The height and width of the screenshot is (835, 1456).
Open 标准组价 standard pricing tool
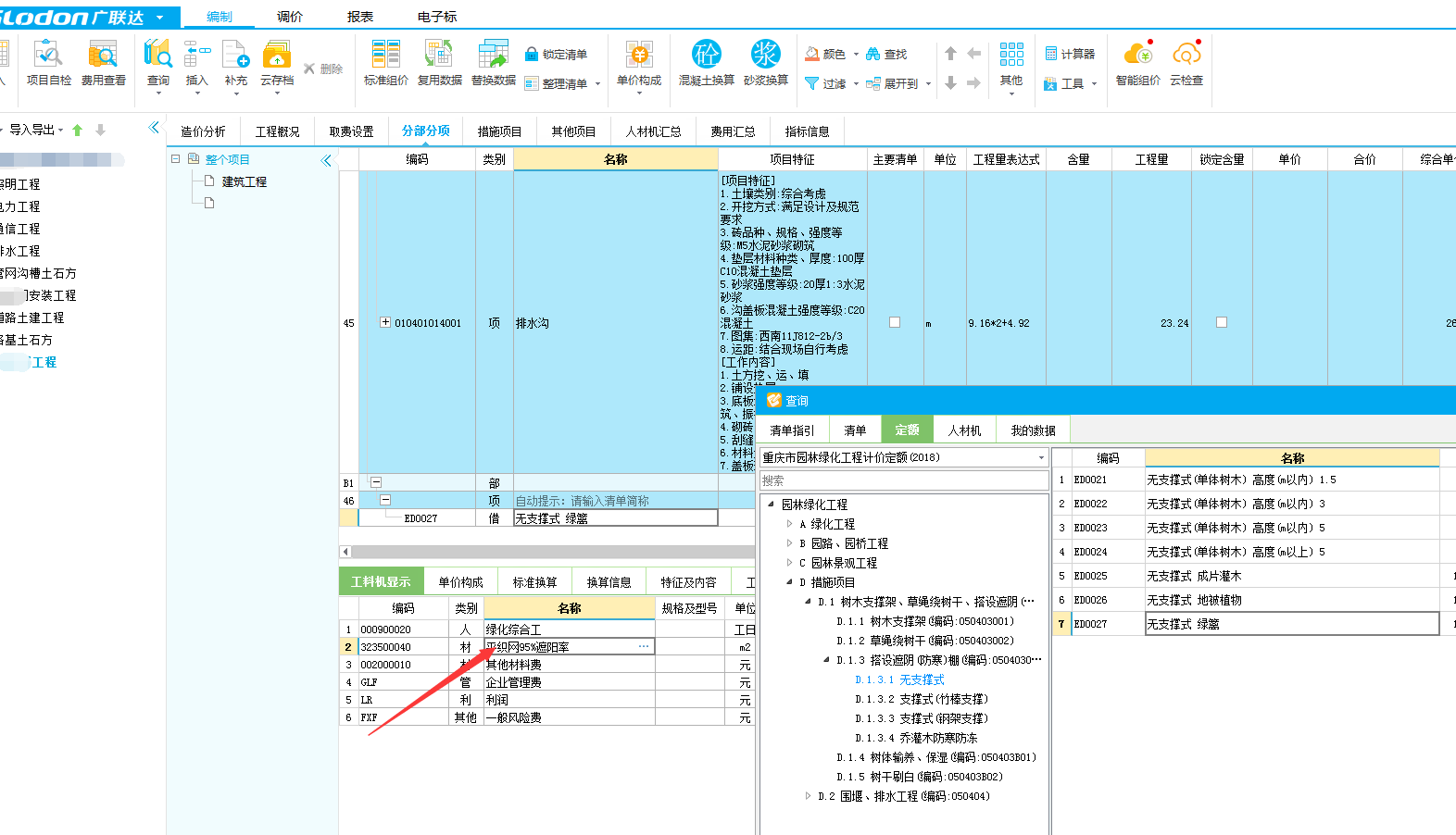coord(386,63)
